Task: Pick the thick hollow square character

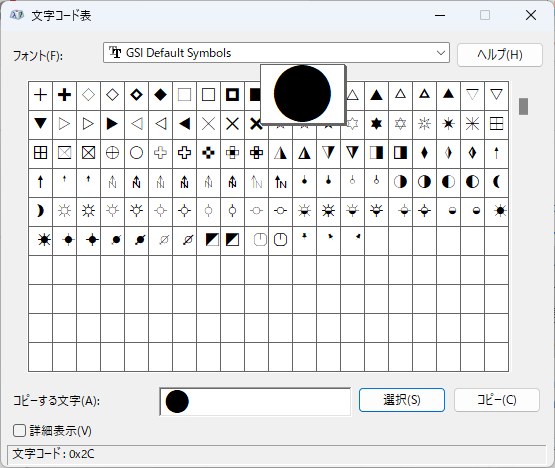Action: pyautogui.click(x=232, y=95)
